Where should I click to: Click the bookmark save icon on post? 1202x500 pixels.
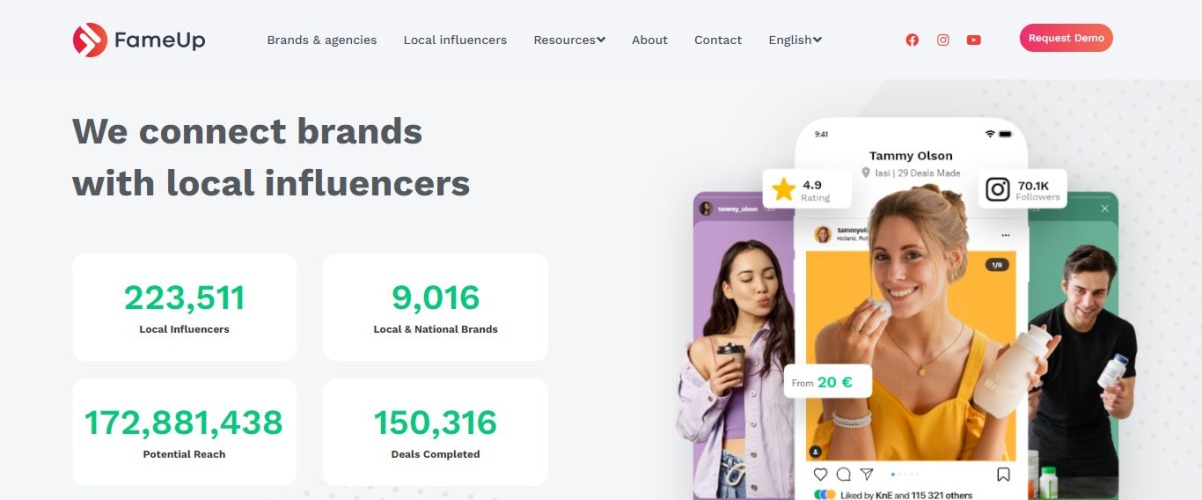pos(1003,474)
